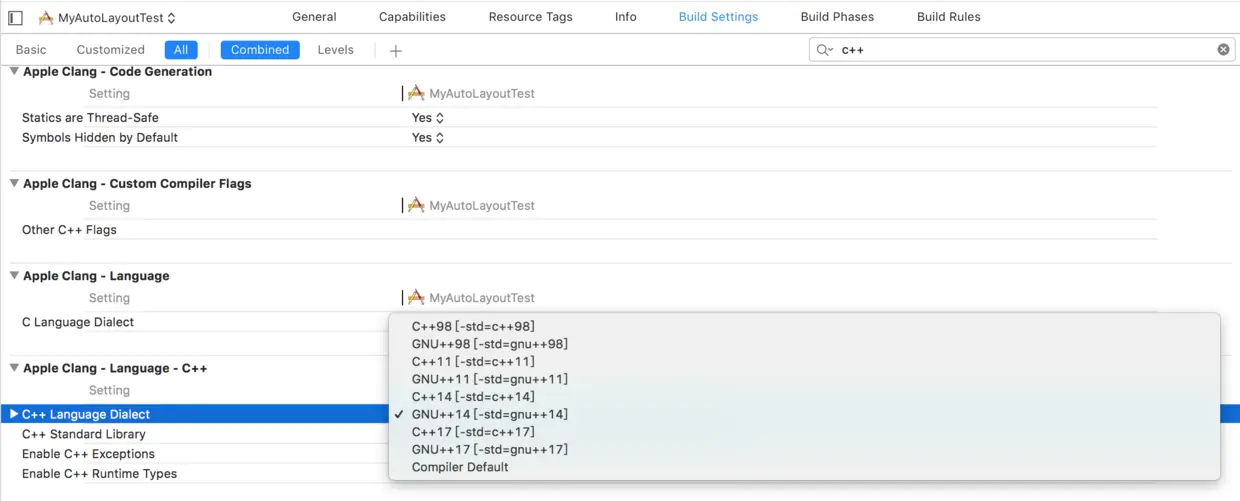Image resolution: width=1240 pixels, height=501 pixels.
Task: Switch to the General tab
Action: click(x=314, y=17)
